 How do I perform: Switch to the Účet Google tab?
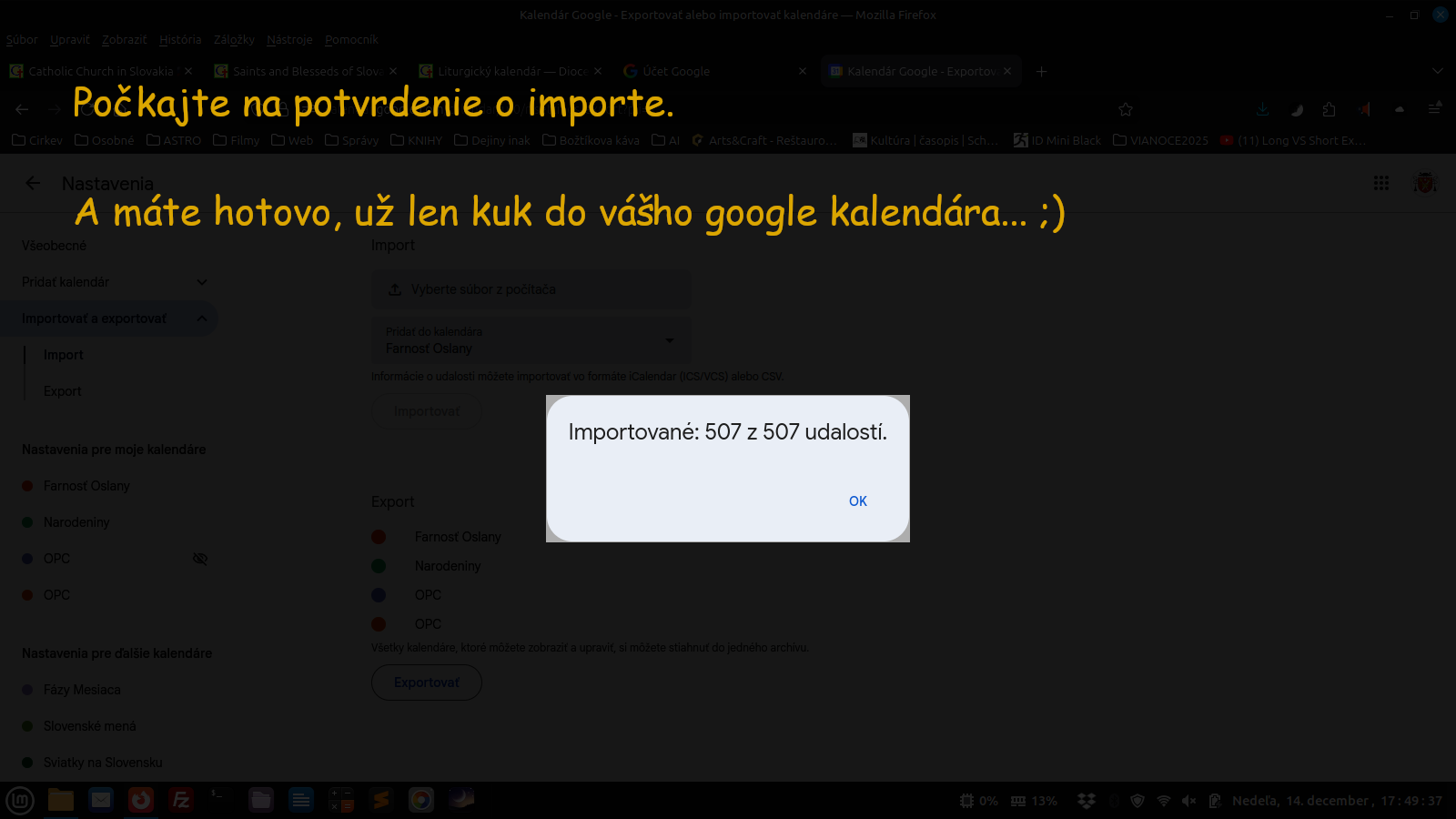pyautogui.click(x=675, y=71)
